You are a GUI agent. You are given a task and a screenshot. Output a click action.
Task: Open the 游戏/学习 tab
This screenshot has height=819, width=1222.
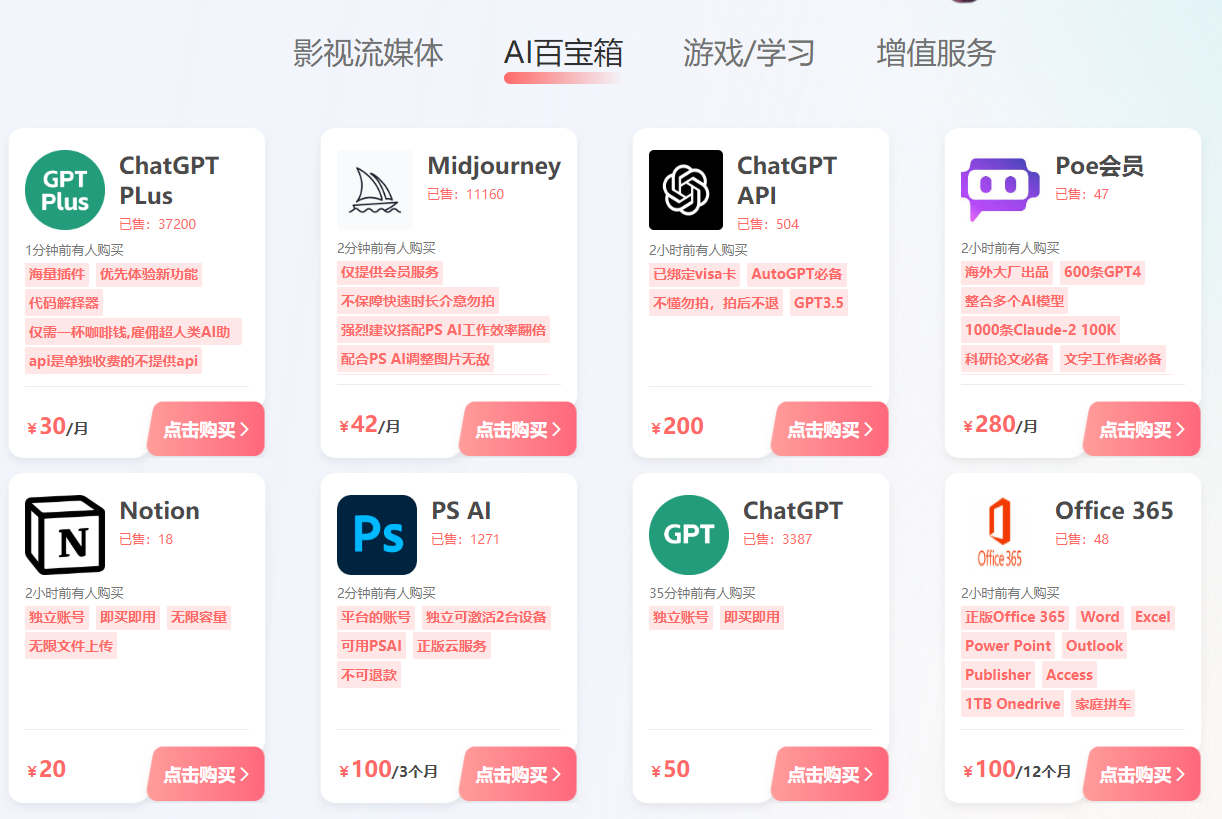749,52
